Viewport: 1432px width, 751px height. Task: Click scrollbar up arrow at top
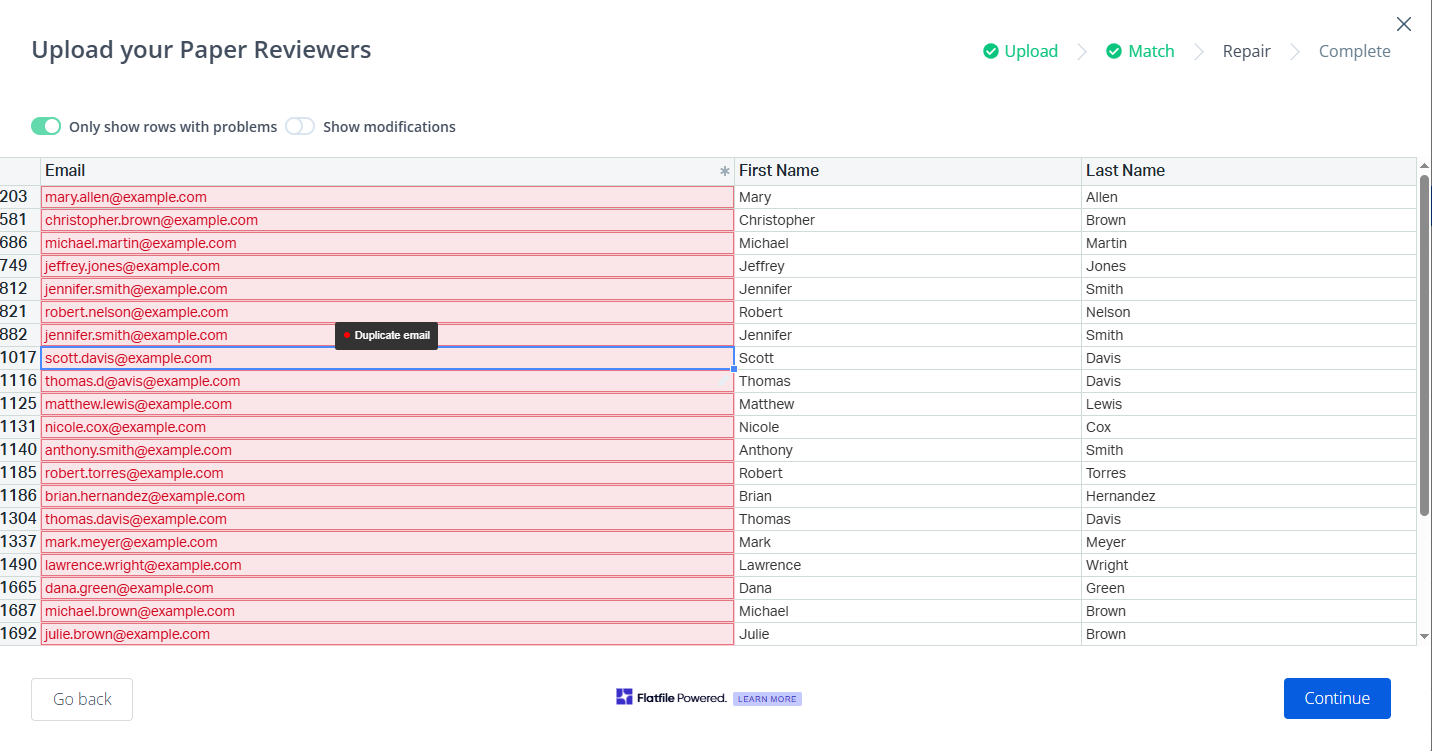click(1424, 166)
